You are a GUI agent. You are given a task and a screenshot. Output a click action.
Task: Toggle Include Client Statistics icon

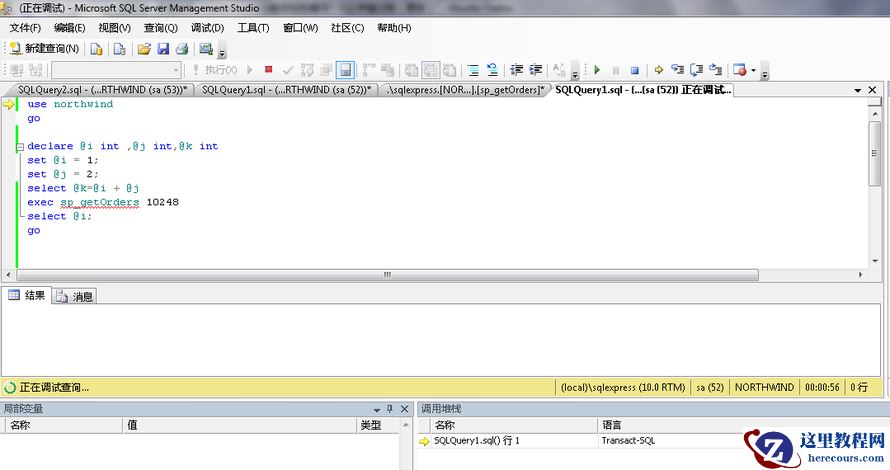pos(388,70)
